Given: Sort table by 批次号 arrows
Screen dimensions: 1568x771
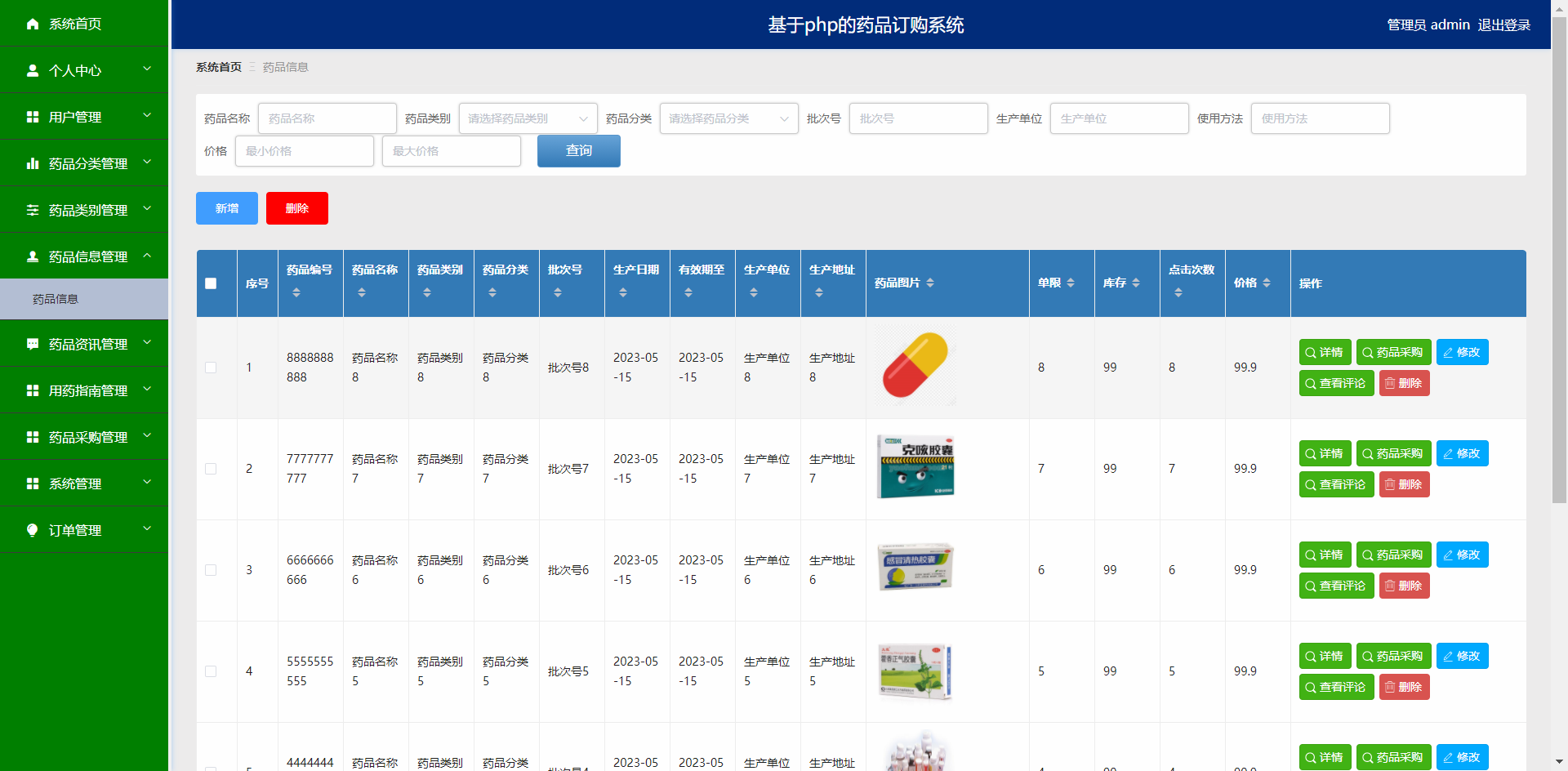Looking at the screenshot, I should pyautogui.click(x=558, y=292).
